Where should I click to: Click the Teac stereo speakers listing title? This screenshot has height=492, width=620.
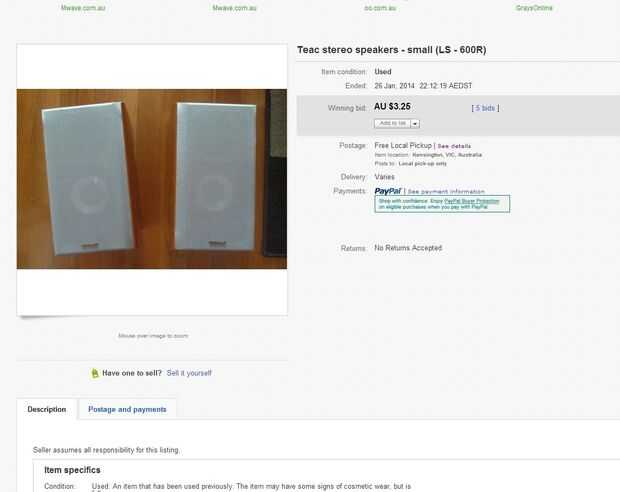pyautogui.click(x=391, y=50)
